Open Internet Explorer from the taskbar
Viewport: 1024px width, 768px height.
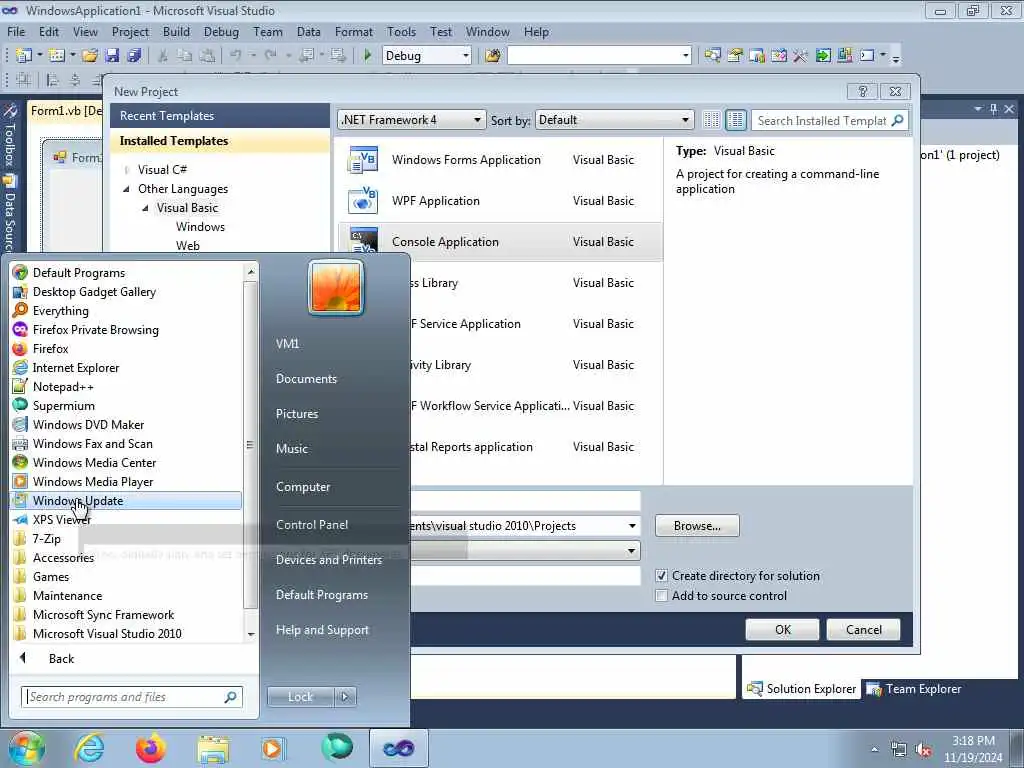click(x=89, y=748)
